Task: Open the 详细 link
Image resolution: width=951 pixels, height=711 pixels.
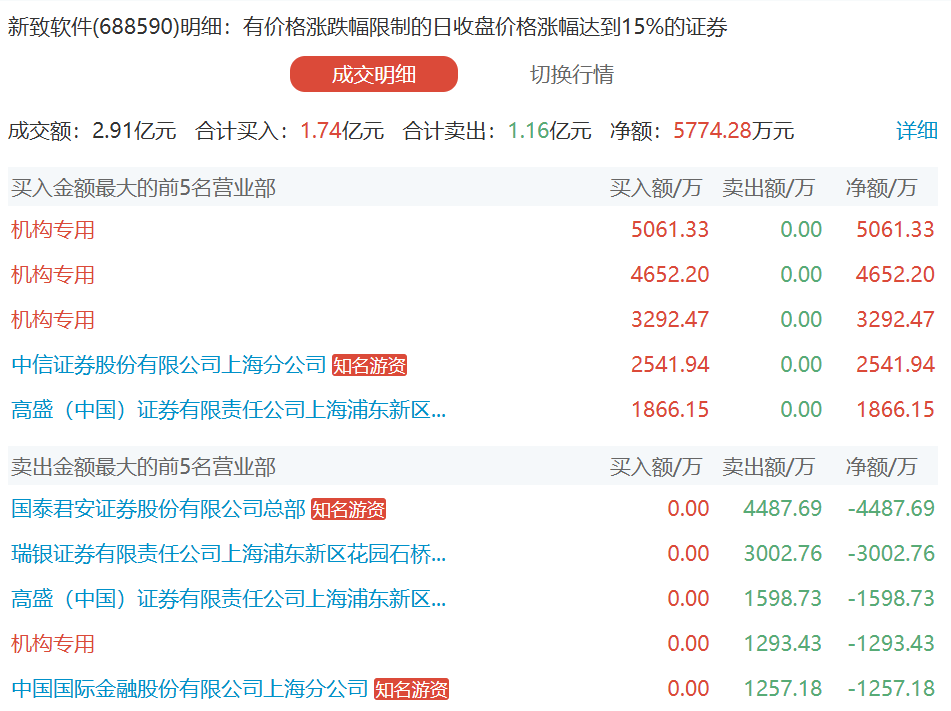Action: [x=916, y=130]
